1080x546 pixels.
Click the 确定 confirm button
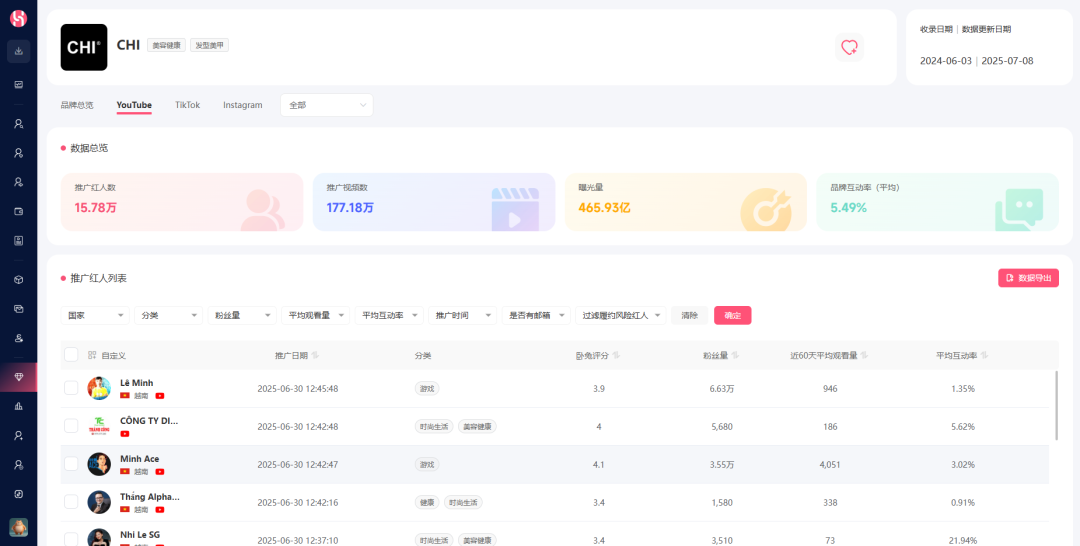point(733,315)
